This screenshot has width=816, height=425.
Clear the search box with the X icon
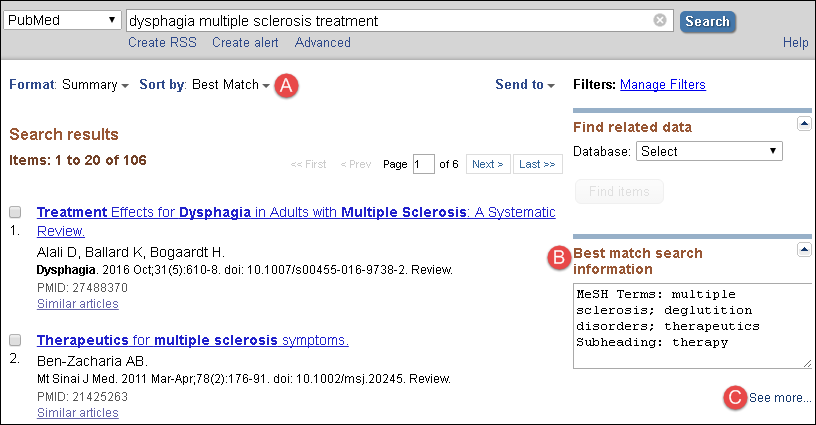pos(660,20)
